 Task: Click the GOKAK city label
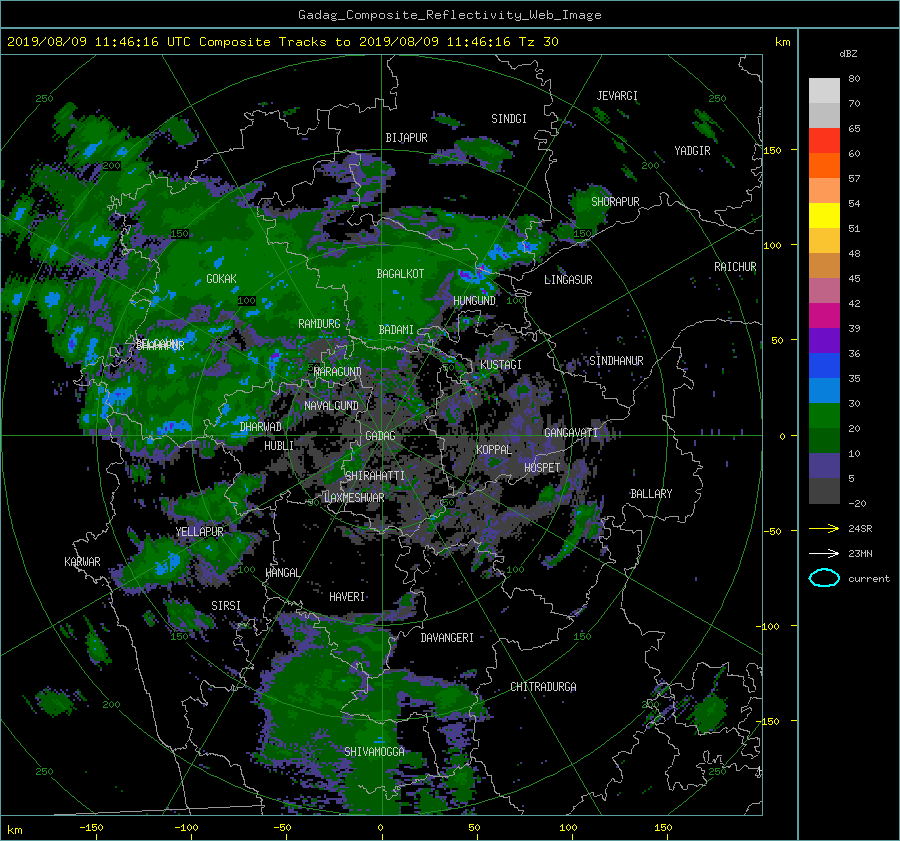pyautogui.click(x=222, y=279)
